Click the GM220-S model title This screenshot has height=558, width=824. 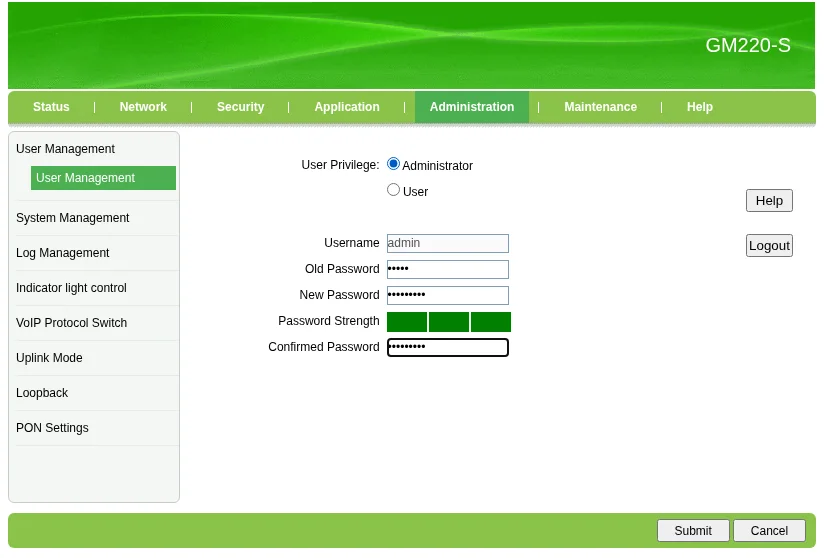pyautogui.click(x=748, y=46)
